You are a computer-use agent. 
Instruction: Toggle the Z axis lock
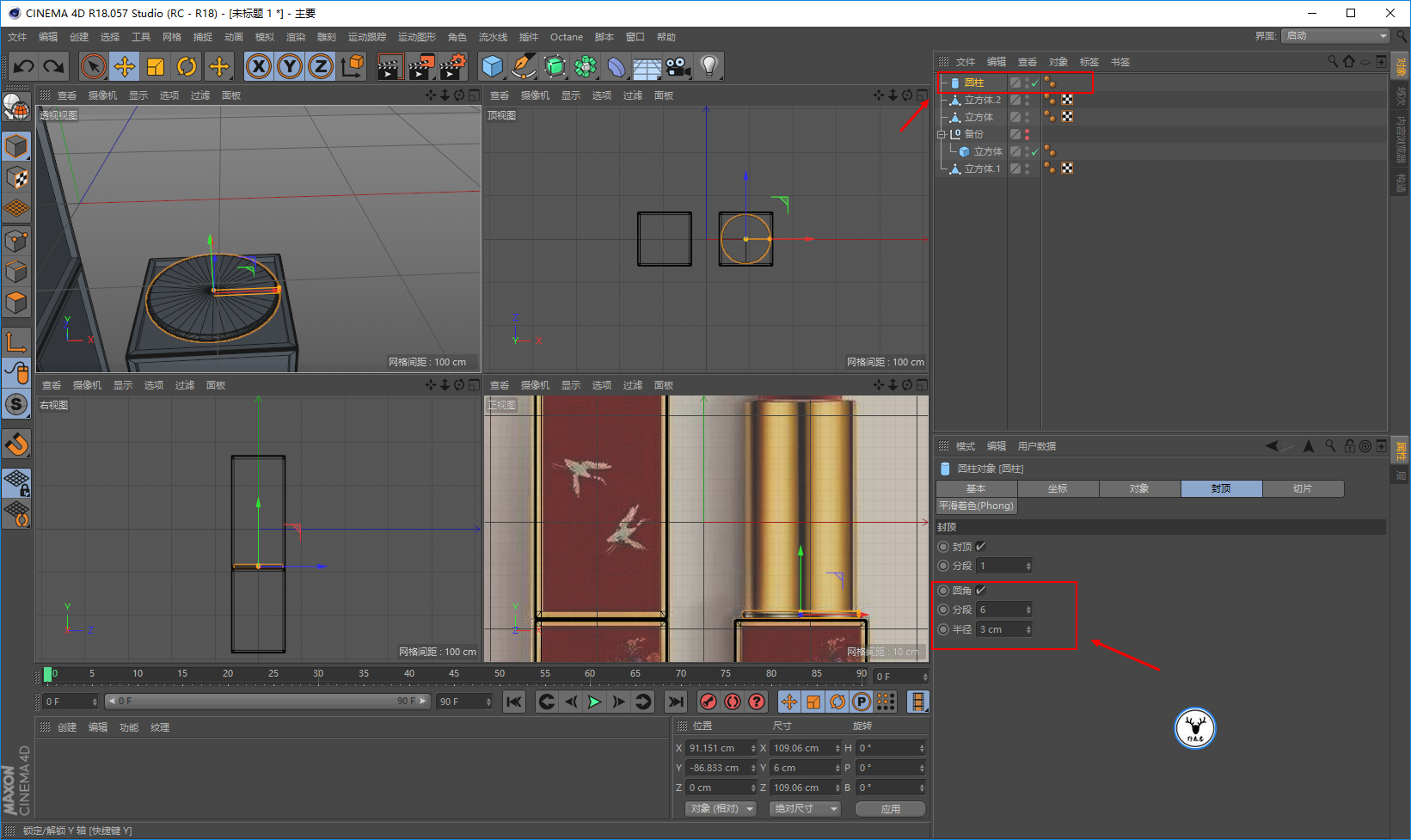pyautogui.click(x=321, y=66)
